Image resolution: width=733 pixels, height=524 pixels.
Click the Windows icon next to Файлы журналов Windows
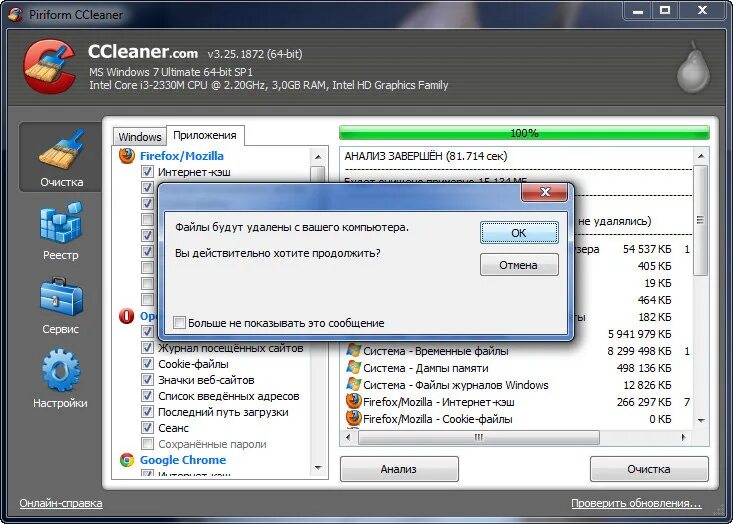coord(353,384)
